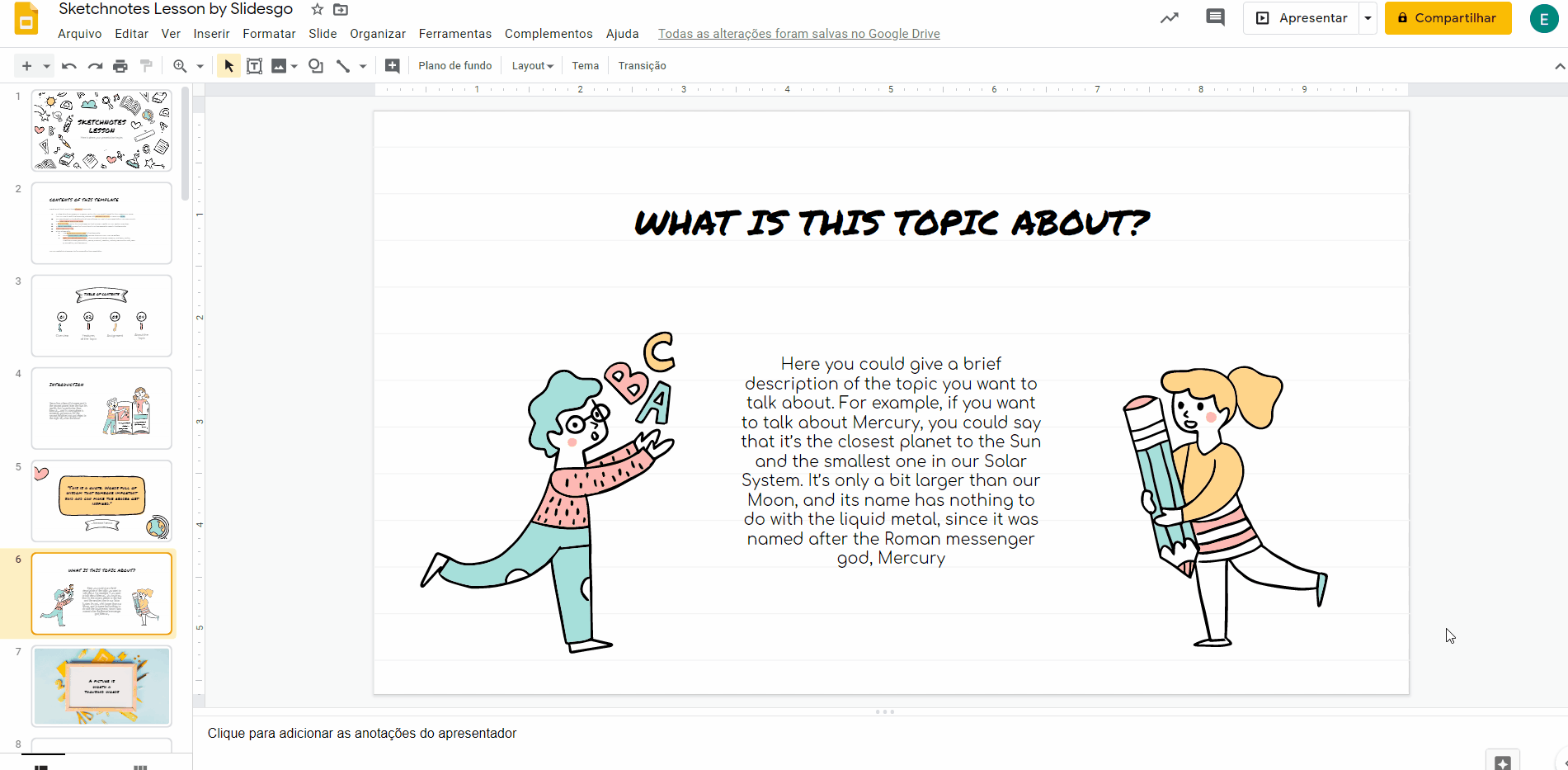The height and width of the screenshot is (770, 1568).
Task: Move presentation using the folder icon
Action: pos(341,10)
